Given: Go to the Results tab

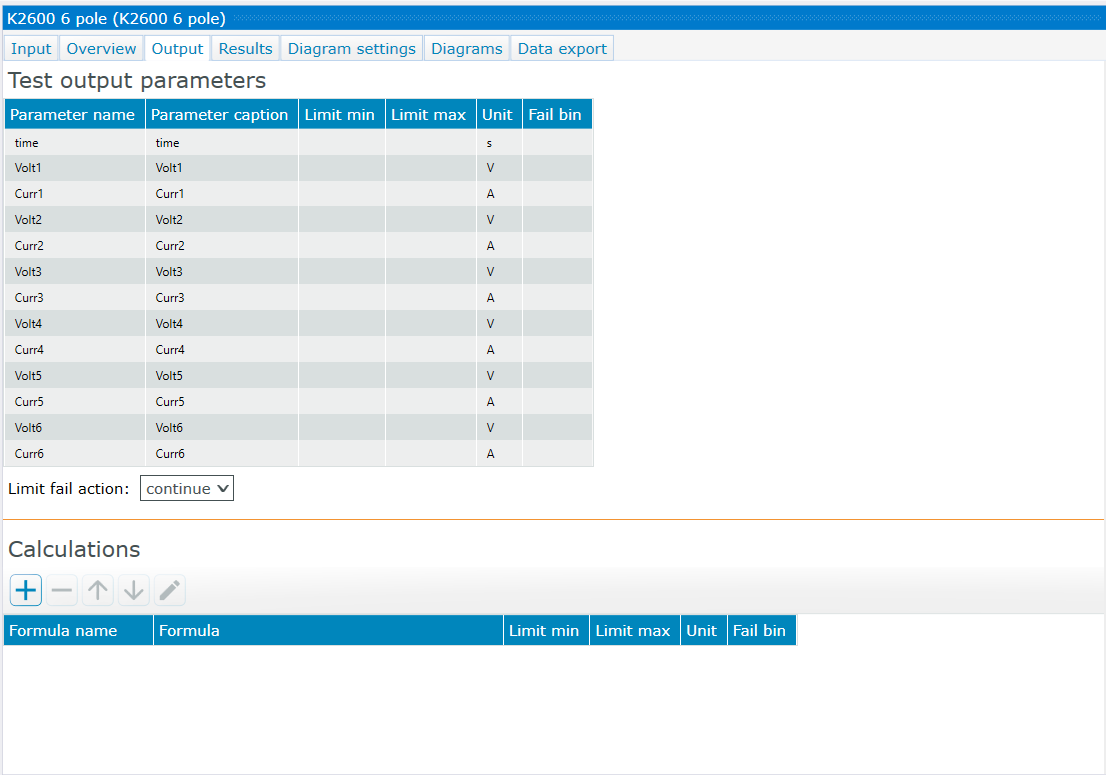Looking at the screenshot, I should coord(245,49).
